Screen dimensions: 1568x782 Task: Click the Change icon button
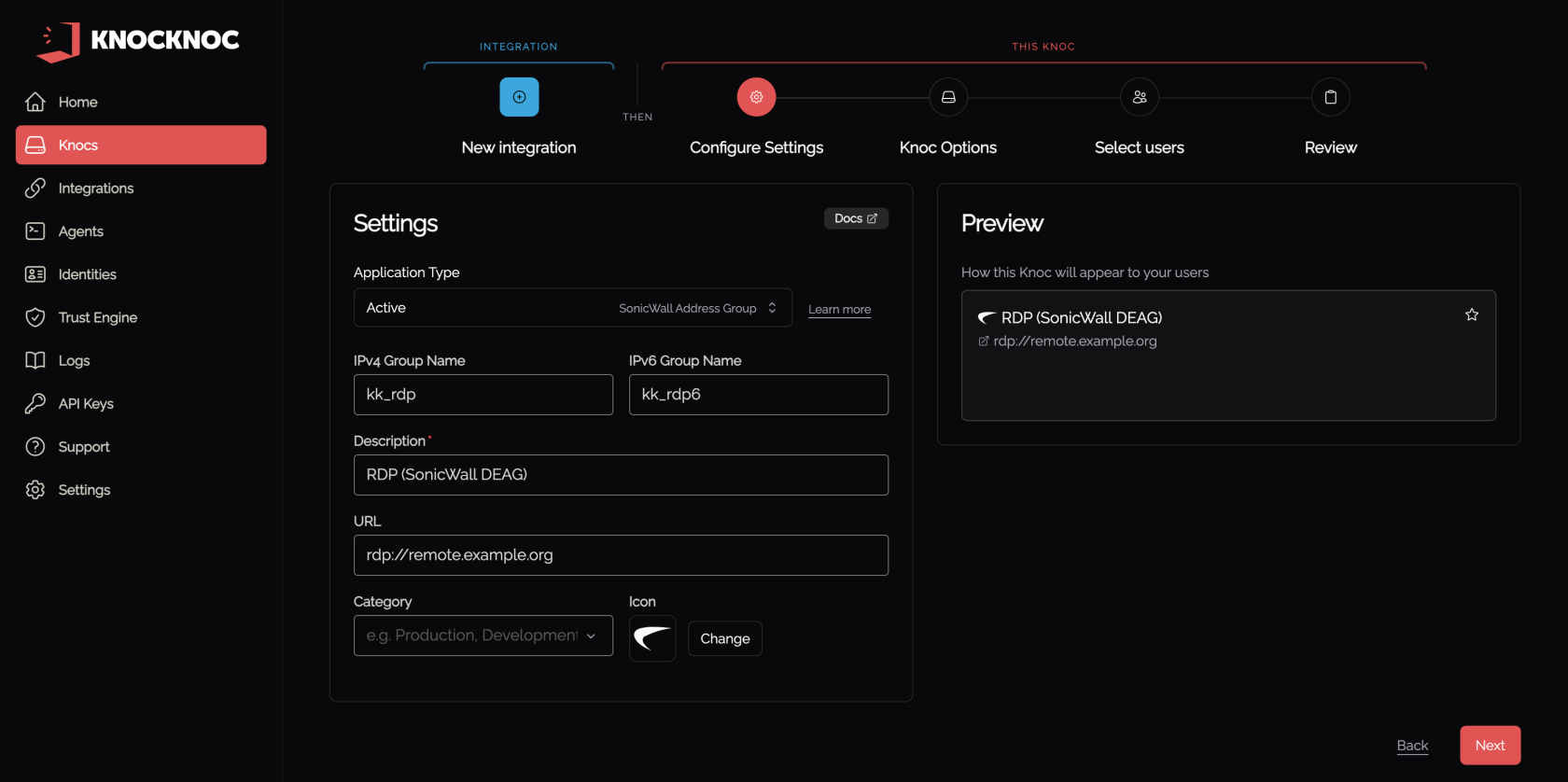(725, 638)
